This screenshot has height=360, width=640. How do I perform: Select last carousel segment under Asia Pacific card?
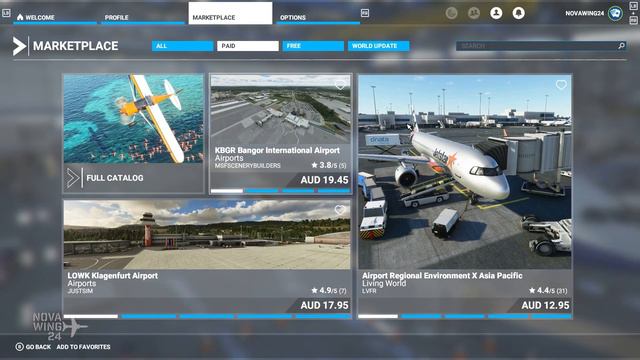coord(551,316)
